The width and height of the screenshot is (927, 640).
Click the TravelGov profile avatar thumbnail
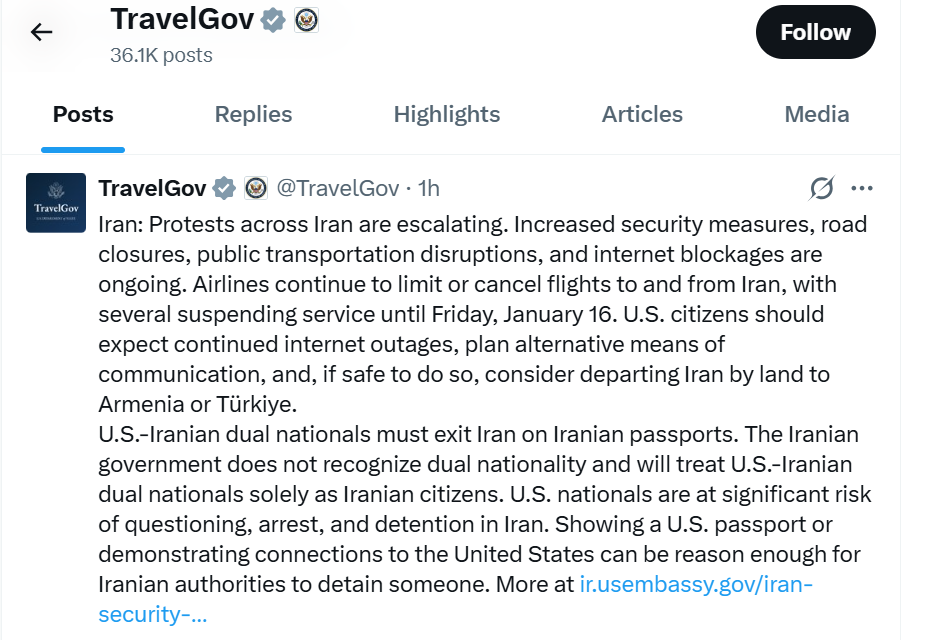tap(55, 203)
